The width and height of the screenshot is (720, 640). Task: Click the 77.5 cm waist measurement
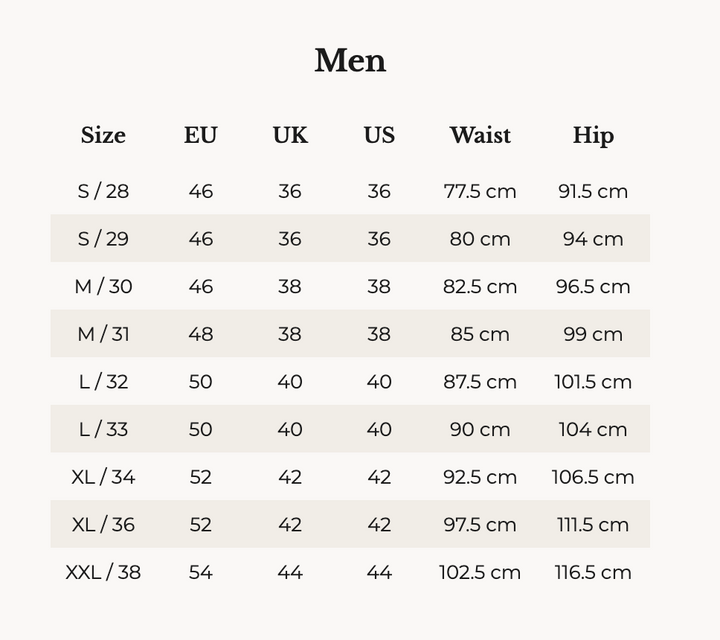[x=480, y=191]
